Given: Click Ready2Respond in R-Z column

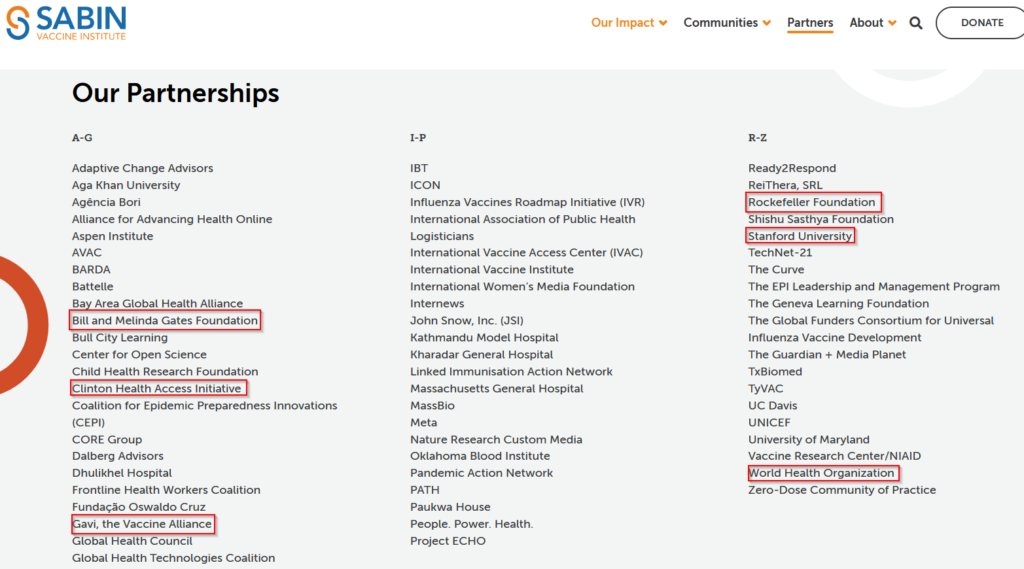Looking at the screenshot, I should (x=792, y=168).
